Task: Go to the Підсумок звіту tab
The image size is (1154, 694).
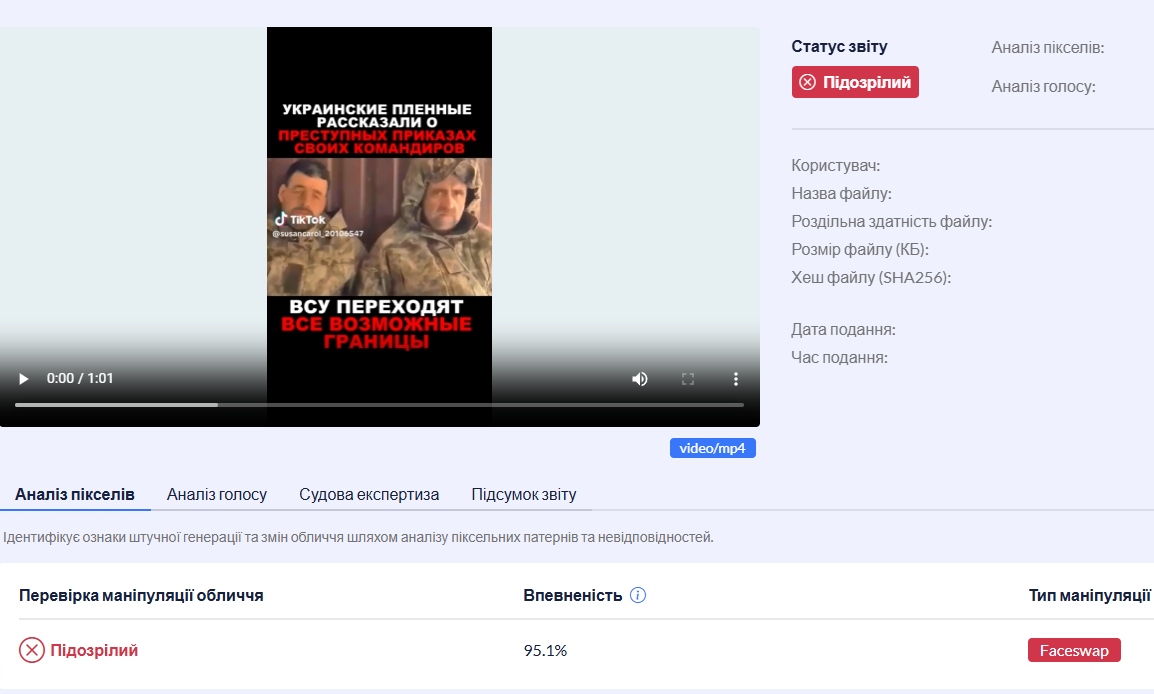Action: point(524,494)
